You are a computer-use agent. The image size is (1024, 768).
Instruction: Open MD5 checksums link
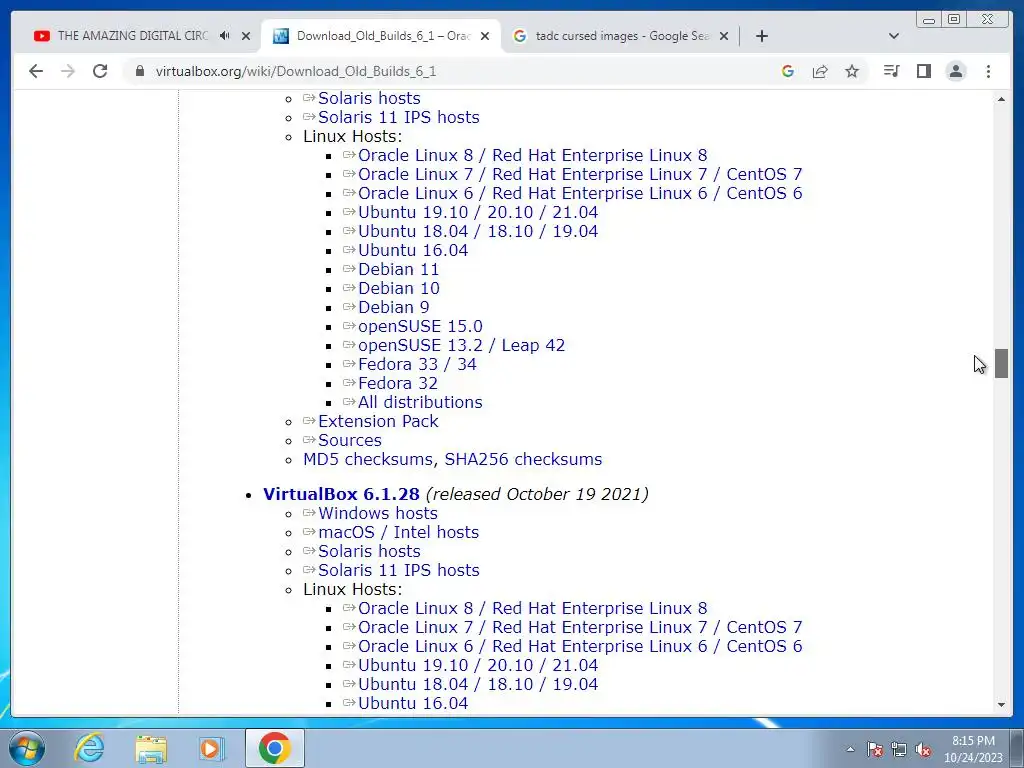coord(368,459)
